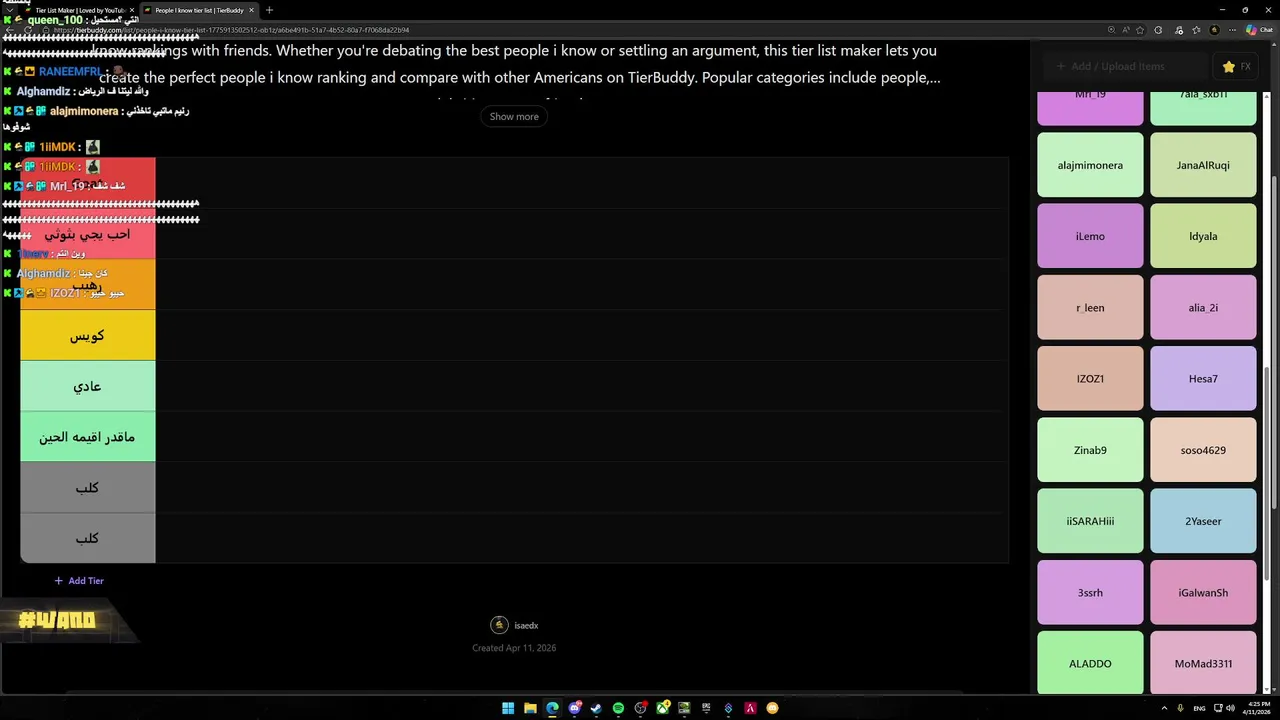
Task: Select the green عادي tier label
Action: pos(88,387)
